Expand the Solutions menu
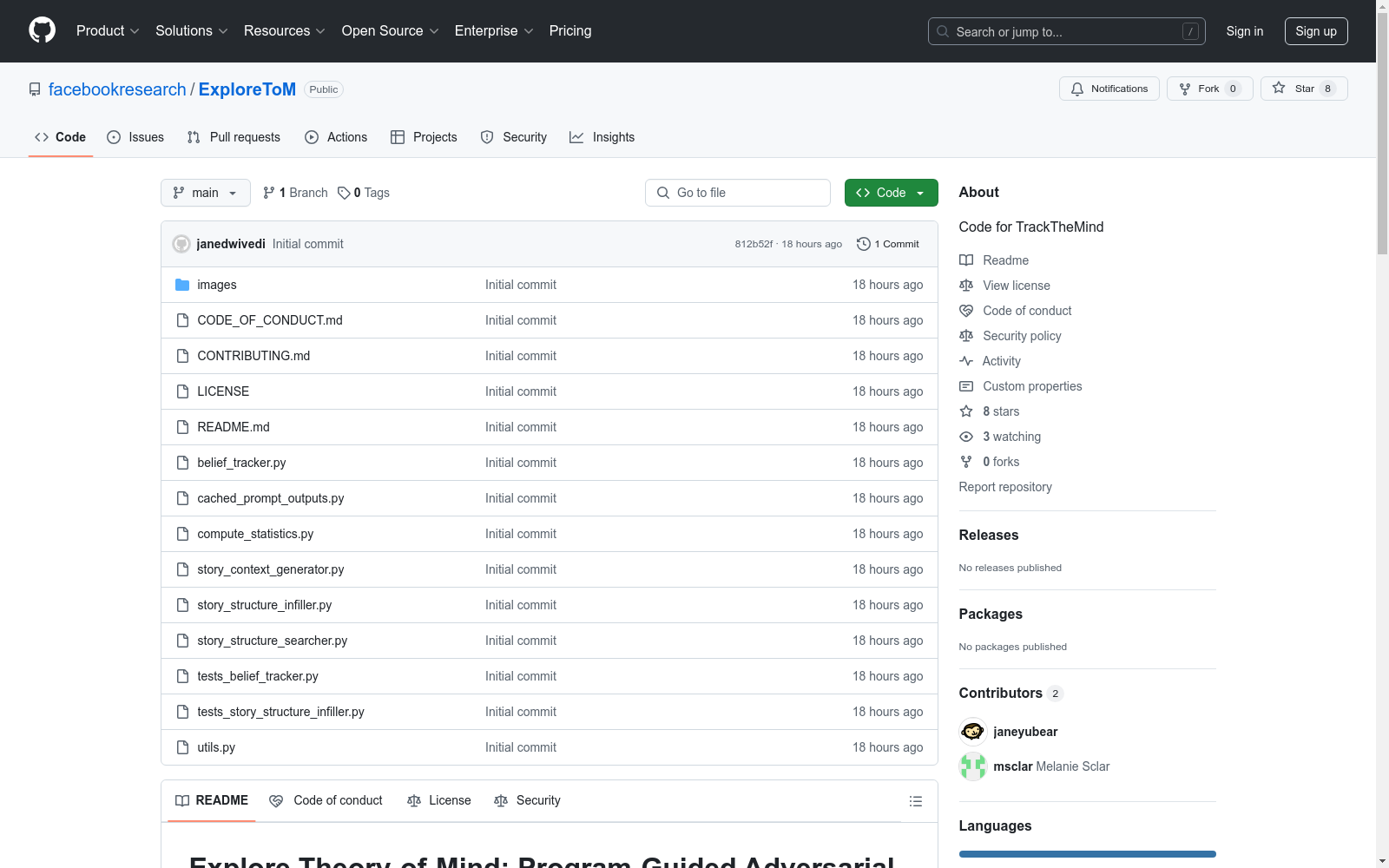This screenshot has height=868, width=1389. [x=192, y=31]
